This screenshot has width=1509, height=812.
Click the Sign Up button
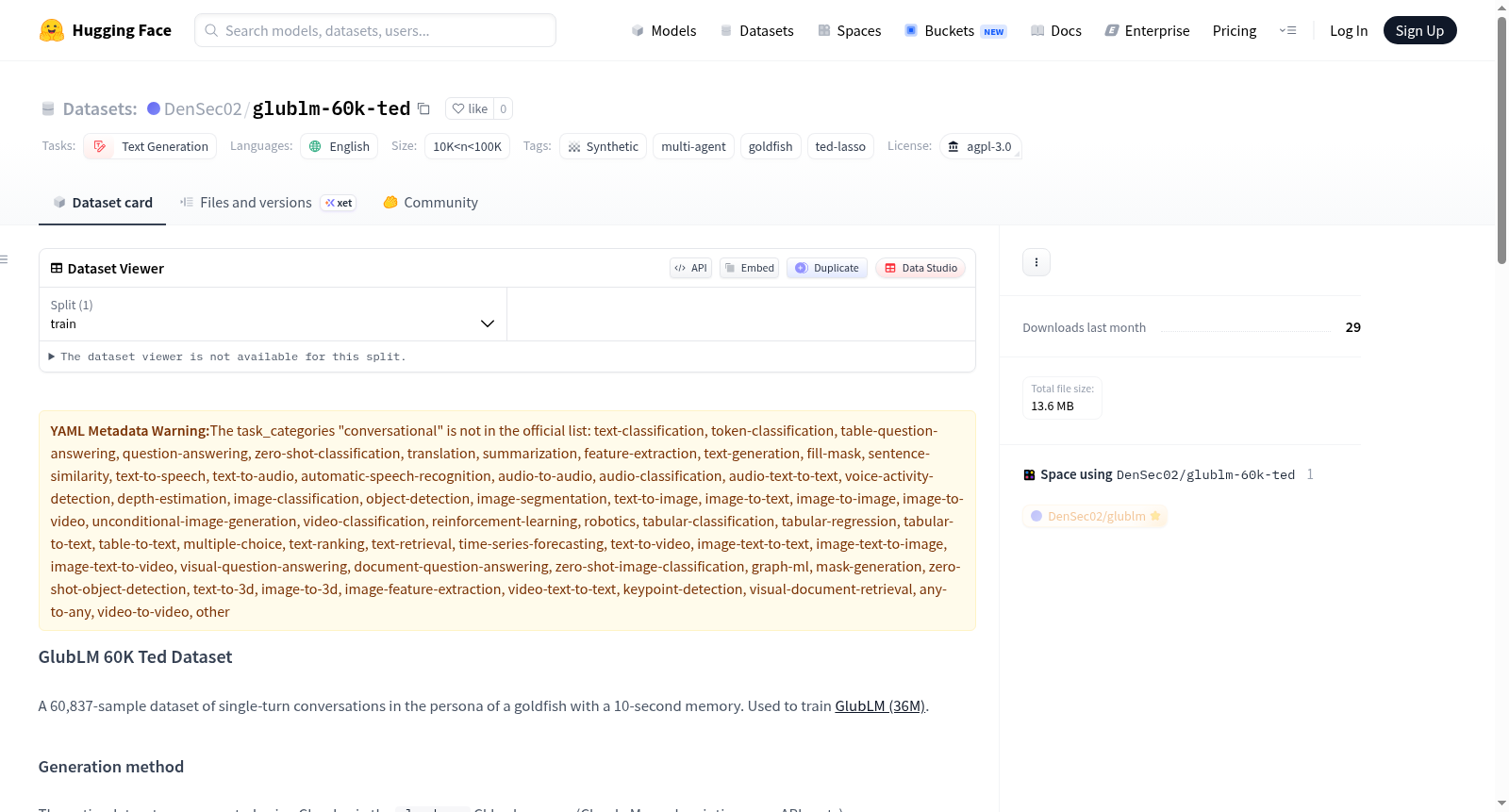coord(1419,30)
